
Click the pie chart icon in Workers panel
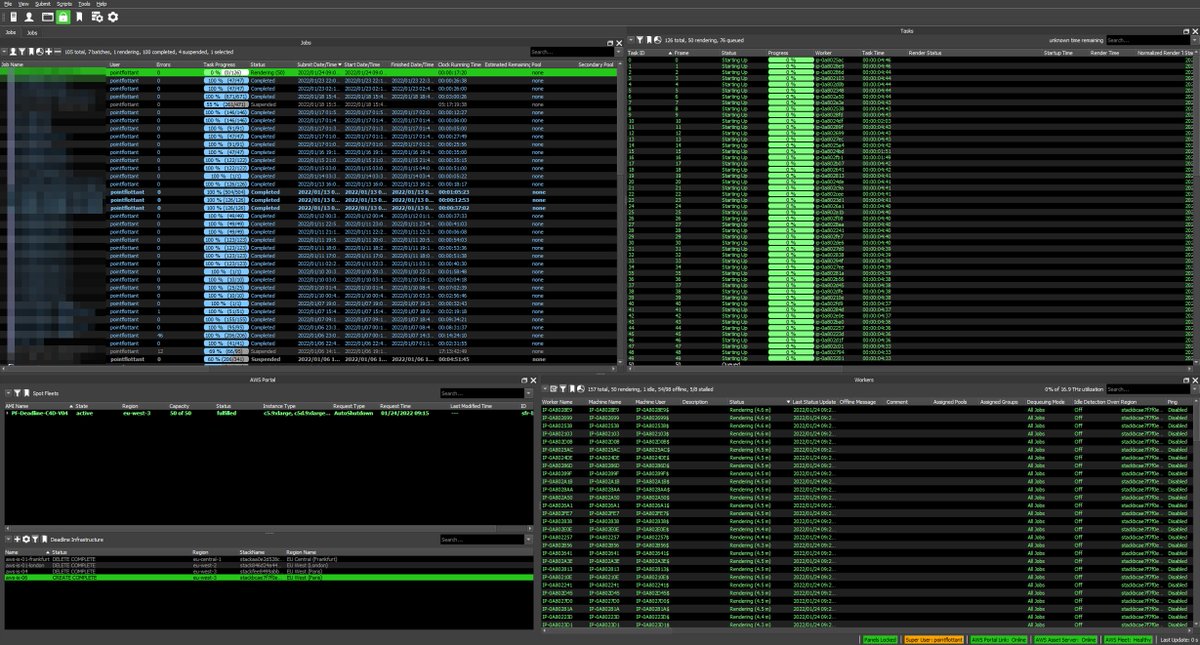tap(580, 389)
